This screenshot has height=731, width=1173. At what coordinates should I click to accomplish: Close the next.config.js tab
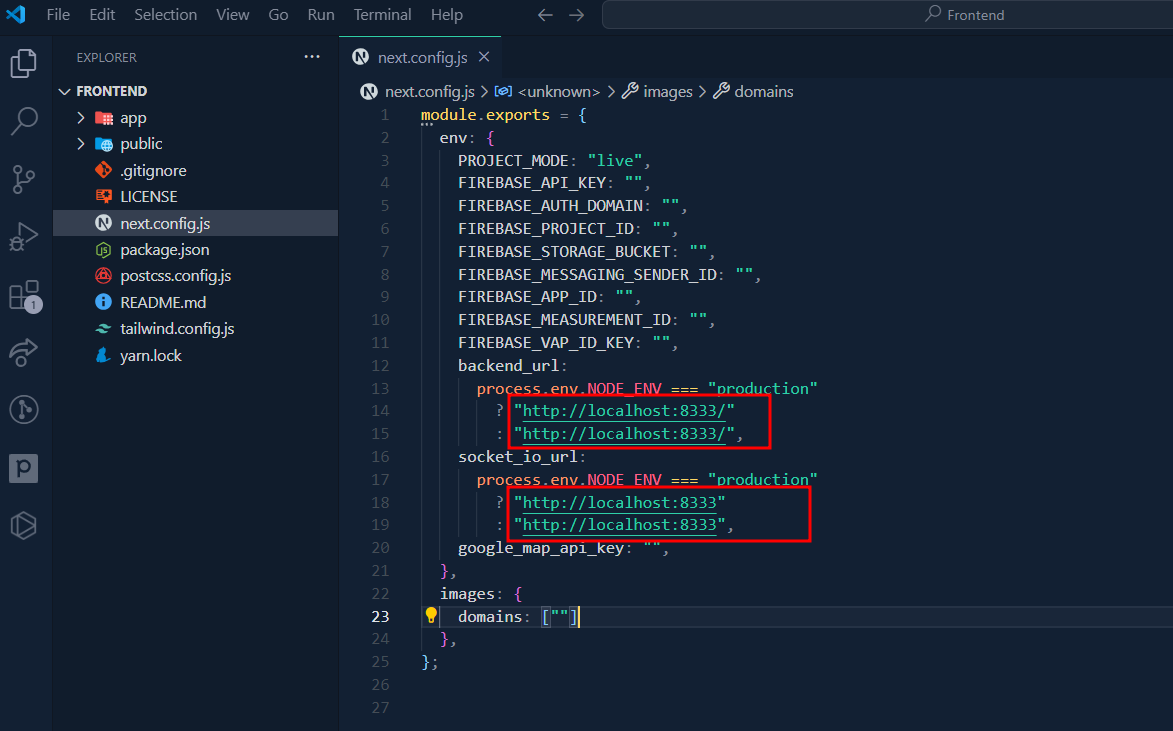[484, 57]
